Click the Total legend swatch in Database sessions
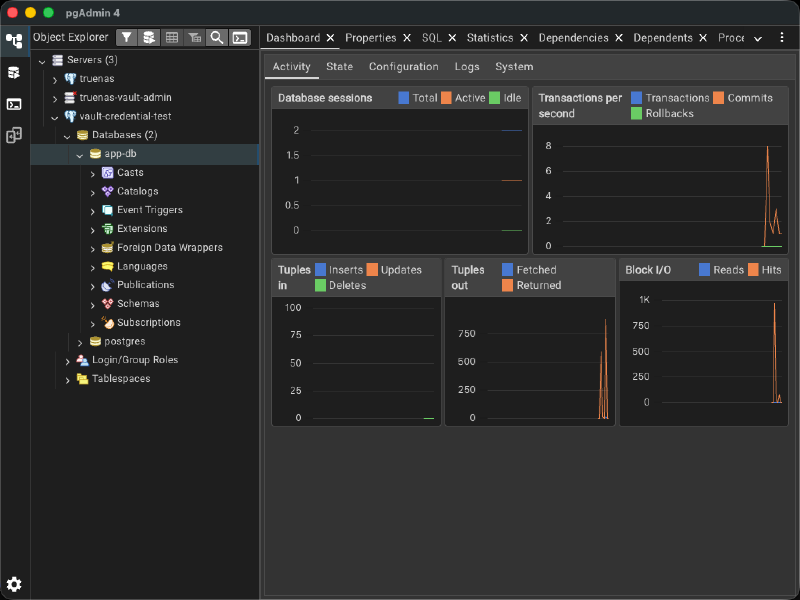The width and height of the screenshot is (800, 600). 404,98
